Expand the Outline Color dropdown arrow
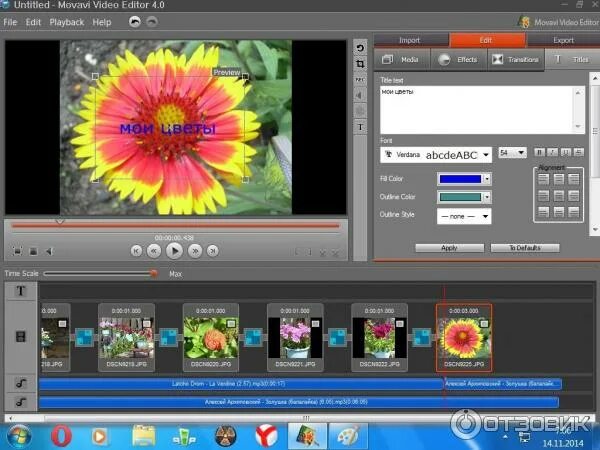Viewport: 600px width, 450px height. tap(487, 197)
